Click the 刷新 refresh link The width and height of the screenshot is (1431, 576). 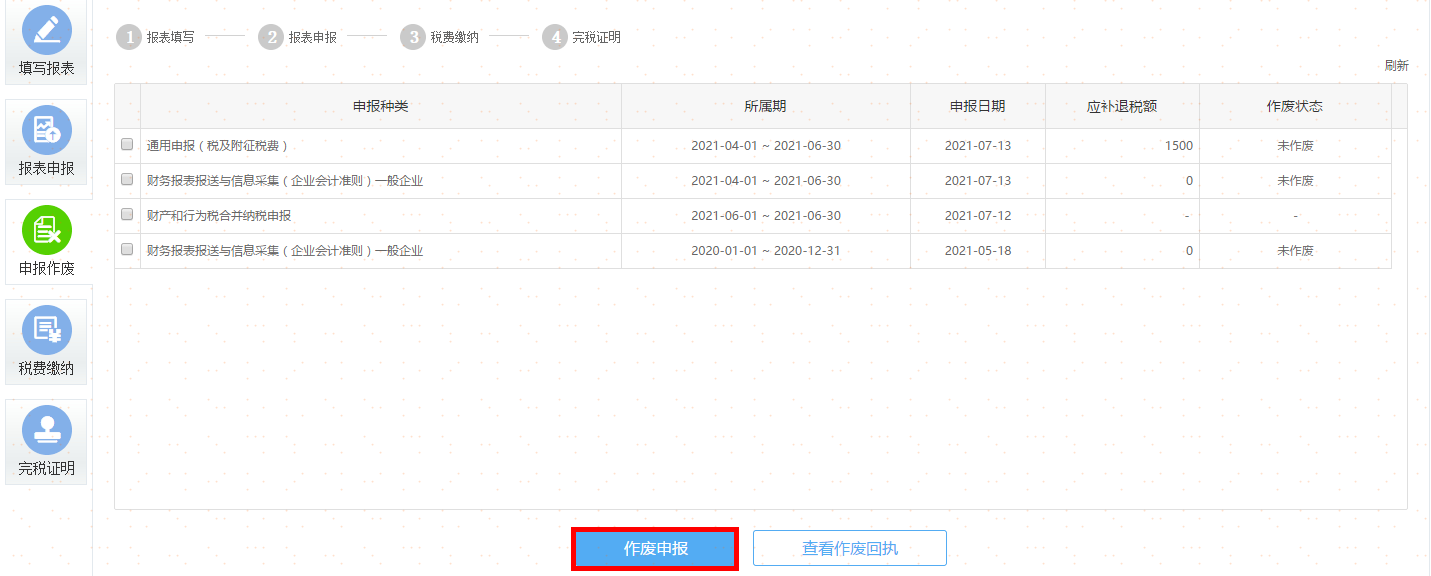[x=1396, y=66]
